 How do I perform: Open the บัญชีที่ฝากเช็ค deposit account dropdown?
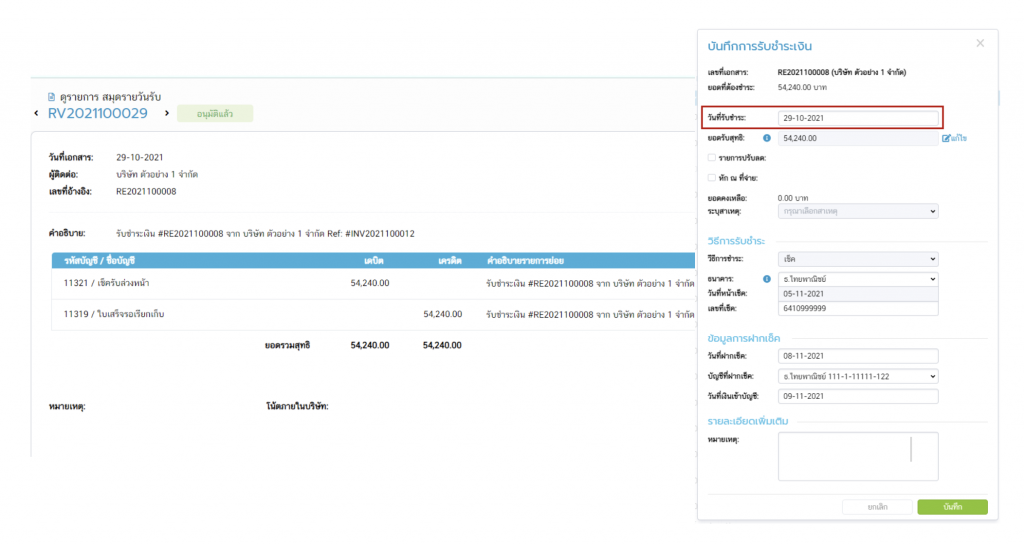click(x=858, y=376)
